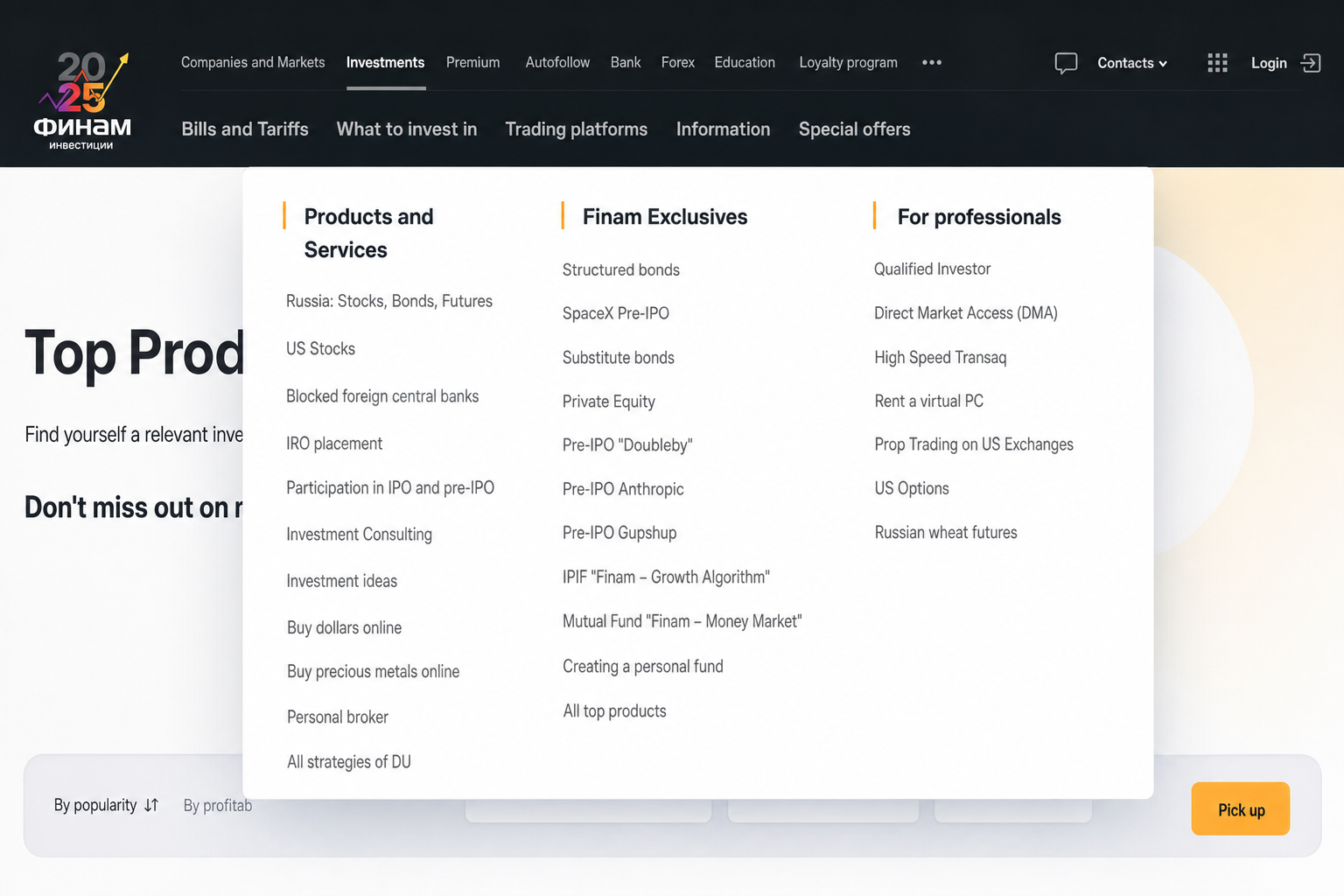The height and width of the screenshot is (896, 1344).
Task: Open Structured bonds link
Action: [621, 269]
